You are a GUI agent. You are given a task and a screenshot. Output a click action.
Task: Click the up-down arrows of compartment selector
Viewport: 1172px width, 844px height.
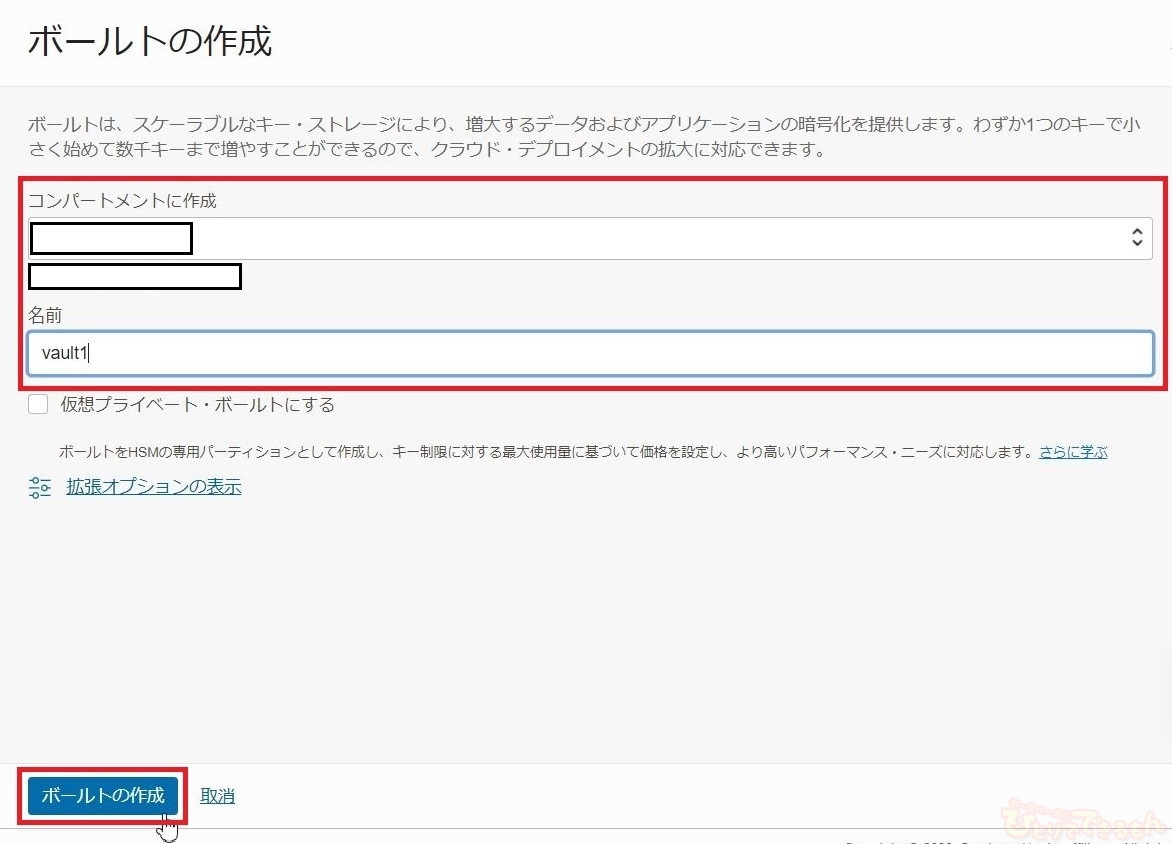[1136, 238]
